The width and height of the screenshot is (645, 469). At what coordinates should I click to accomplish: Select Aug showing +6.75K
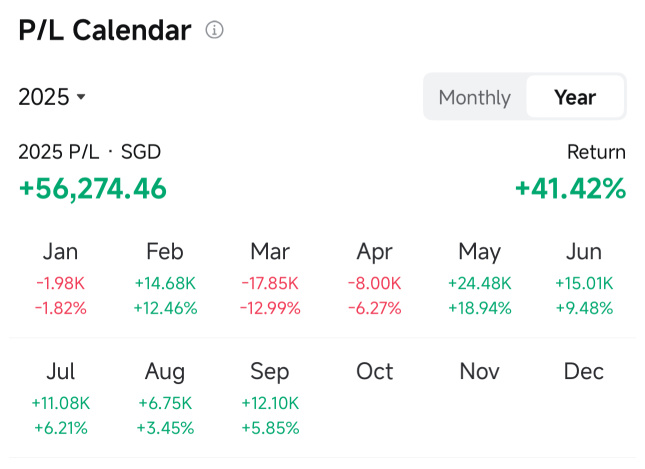coord(165,399)
